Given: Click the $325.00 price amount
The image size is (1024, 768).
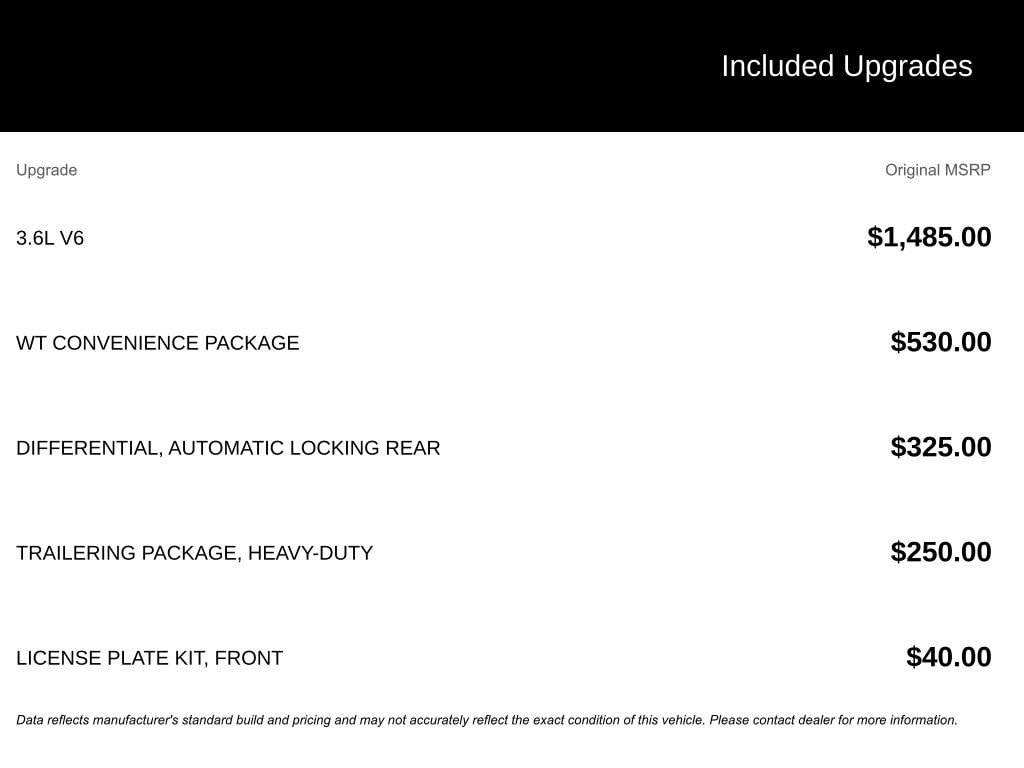Looking at the screenshot, I should click(940, 447).
